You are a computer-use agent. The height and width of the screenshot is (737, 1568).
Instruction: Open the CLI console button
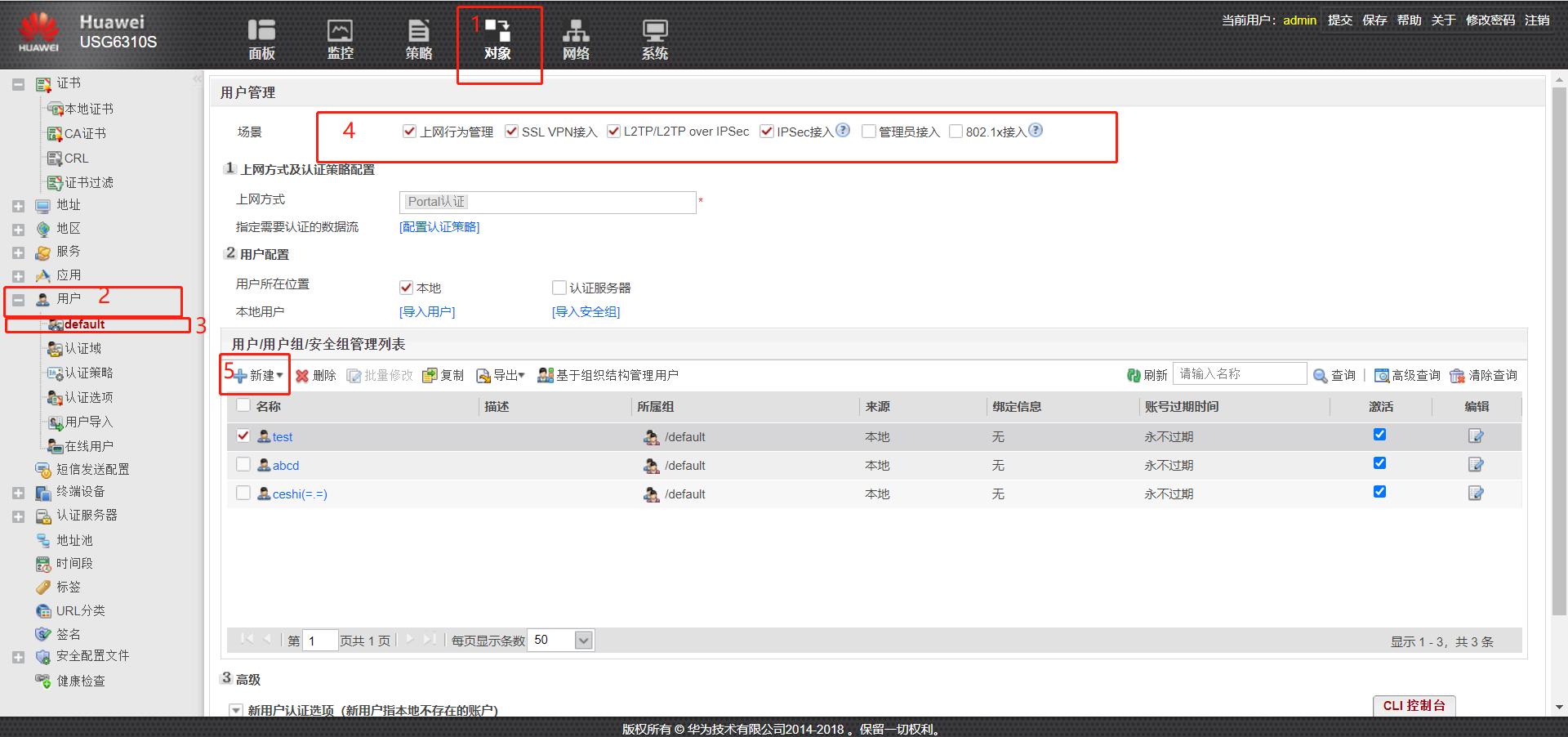pyautogui.click(x=1414, y=705)
